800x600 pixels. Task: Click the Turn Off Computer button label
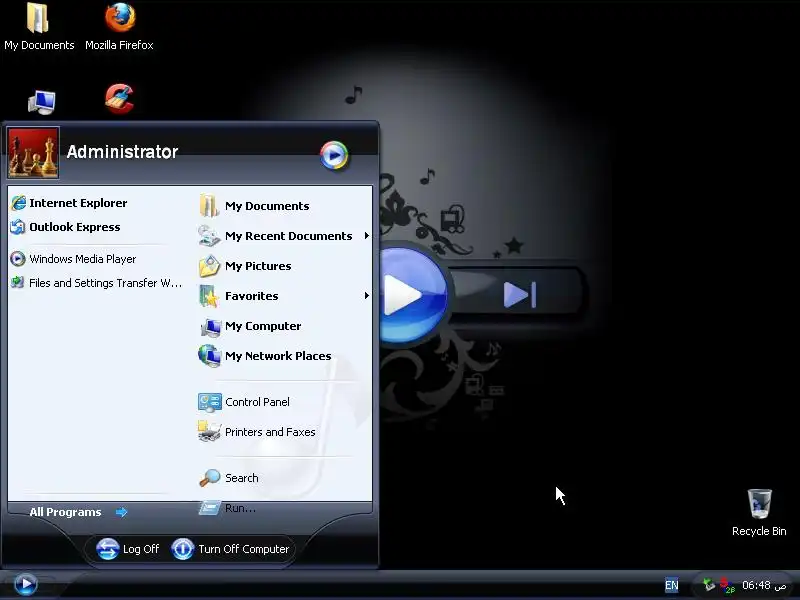point(244,549)
